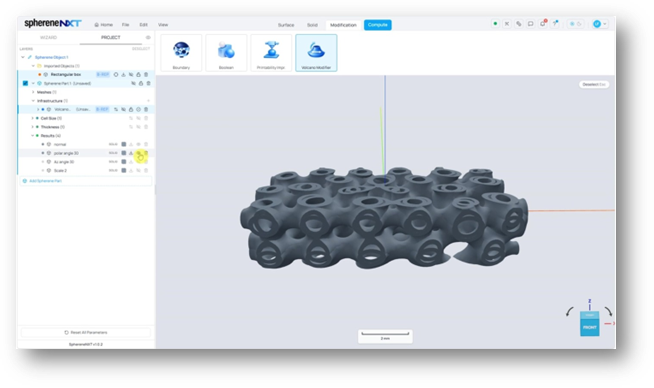Choose the Printability Impr tool
This screenshot has width=654, height=388.
271,53
